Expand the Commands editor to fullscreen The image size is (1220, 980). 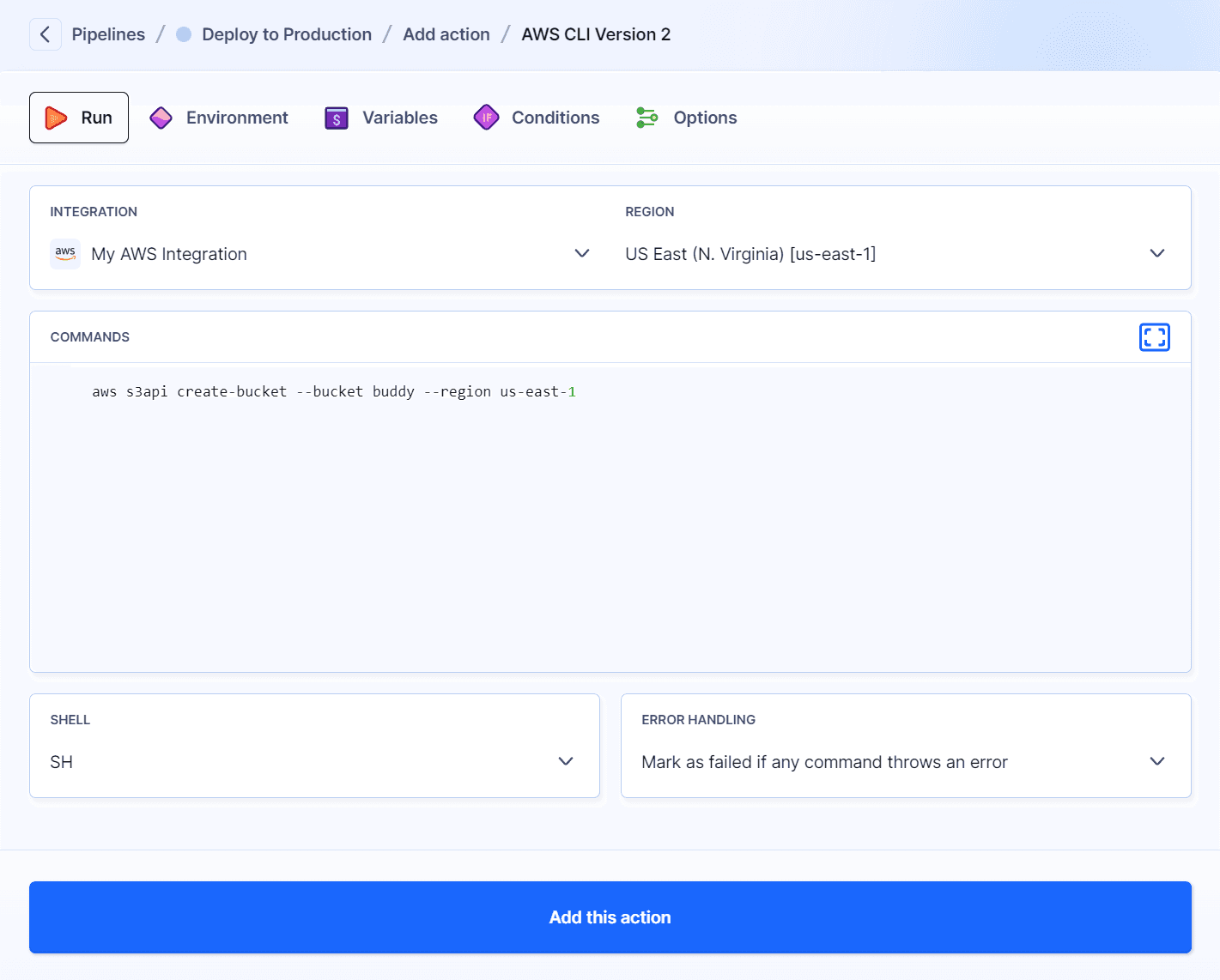1155,336
